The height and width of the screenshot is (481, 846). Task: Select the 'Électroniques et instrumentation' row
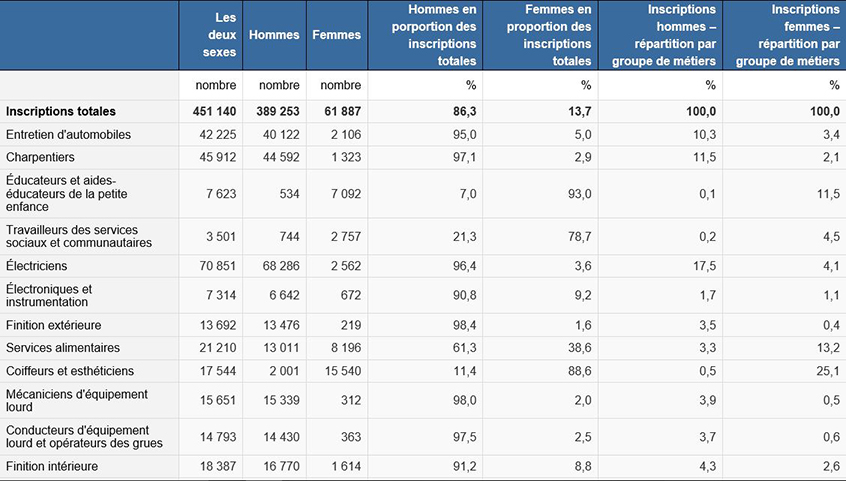[x=62, y=295]
